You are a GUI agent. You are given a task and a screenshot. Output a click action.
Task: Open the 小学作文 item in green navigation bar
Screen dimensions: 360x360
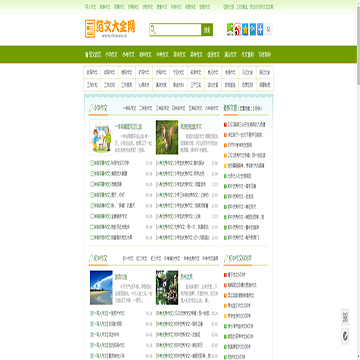point(111,55)
